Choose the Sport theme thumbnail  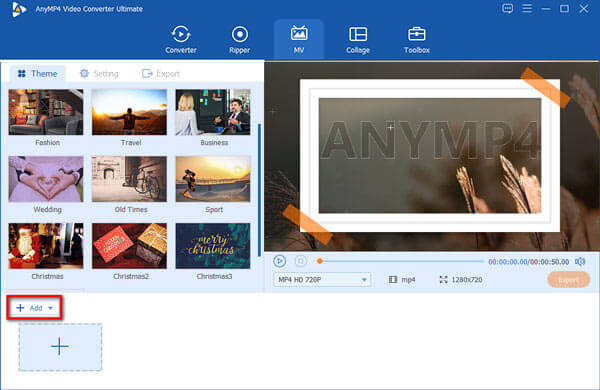[213, 179]
